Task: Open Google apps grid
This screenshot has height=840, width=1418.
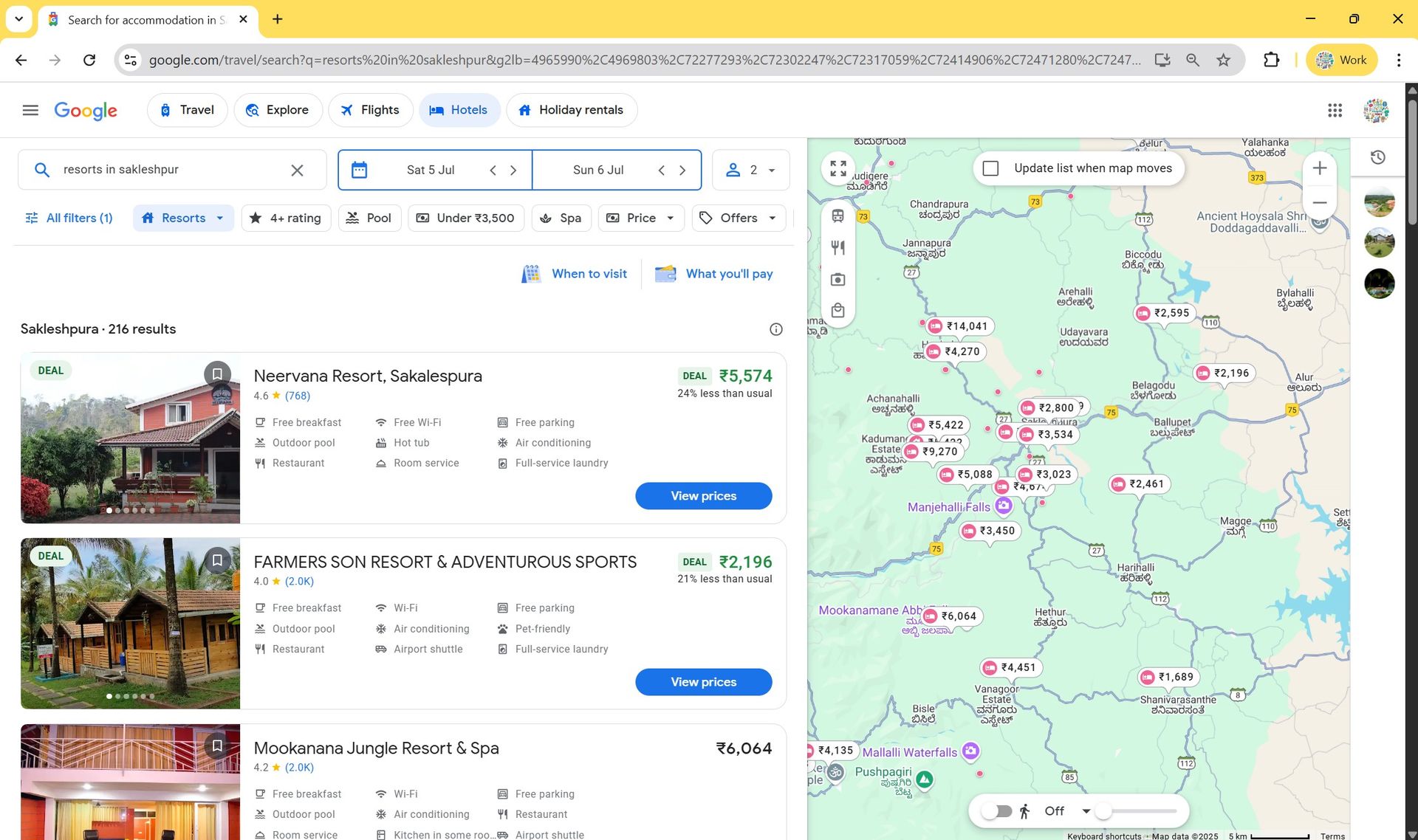Action: [1335, 110]
